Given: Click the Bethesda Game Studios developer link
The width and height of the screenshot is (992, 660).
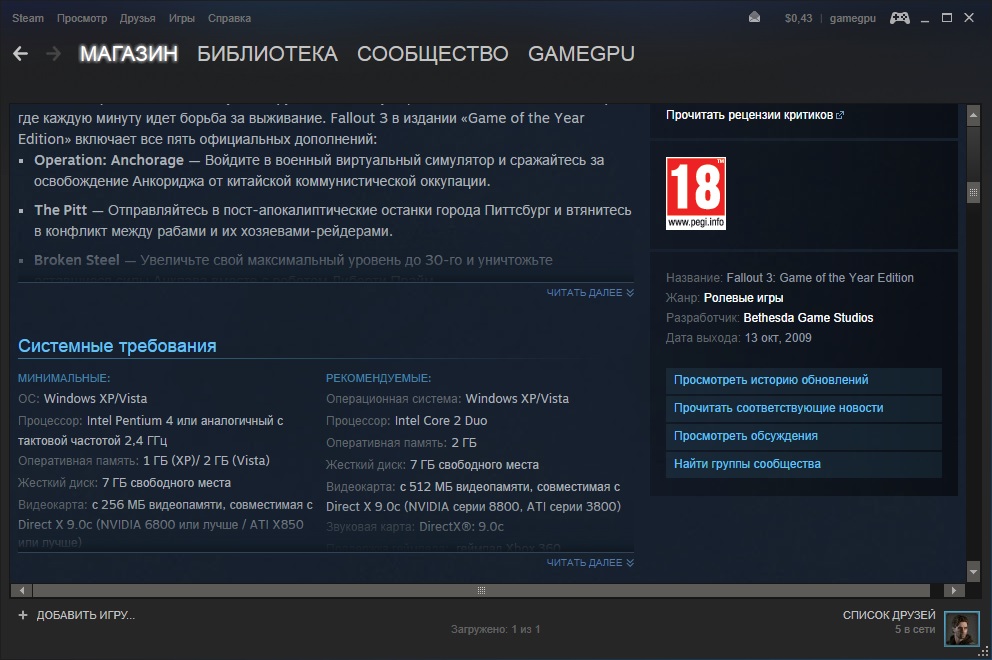Looking at the screenshot, I should 808,318.
